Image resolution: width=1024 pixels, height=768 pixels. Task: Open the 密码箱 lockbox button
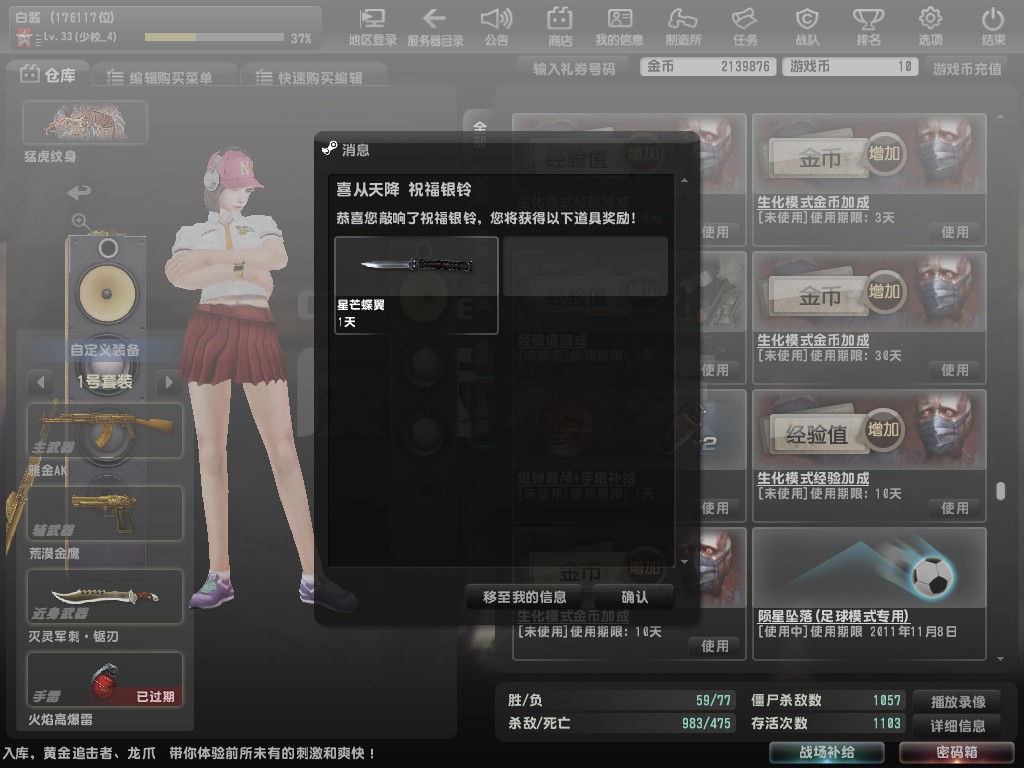957,752
